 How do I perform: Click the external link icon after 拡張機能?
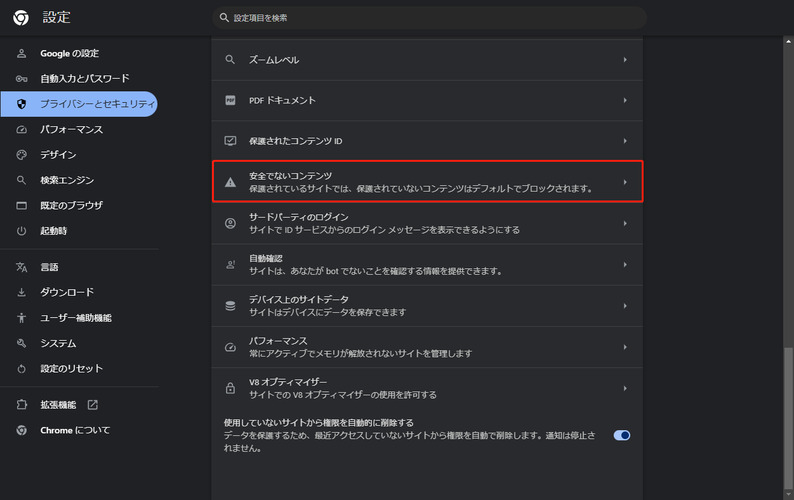pos(93,405)
